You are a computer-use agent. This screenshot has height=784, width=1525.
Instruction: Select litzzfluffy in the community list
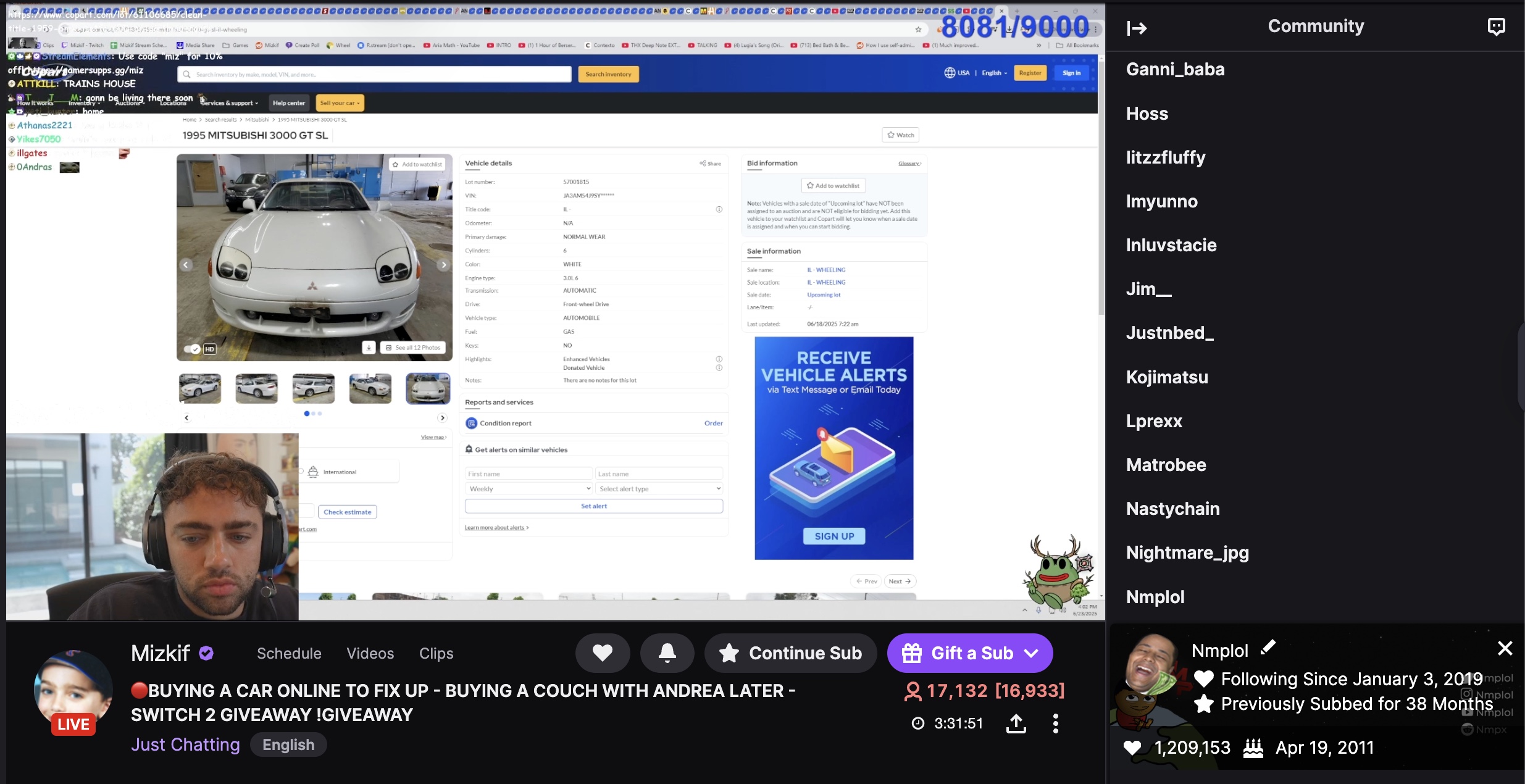(1166, 157)
